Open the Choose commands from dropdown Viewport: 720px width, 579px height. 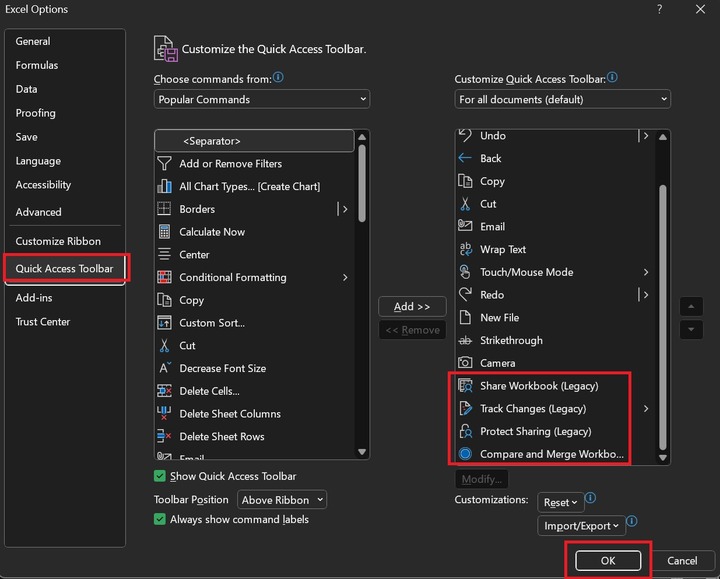pyautogui.click(x=263, y=100)
